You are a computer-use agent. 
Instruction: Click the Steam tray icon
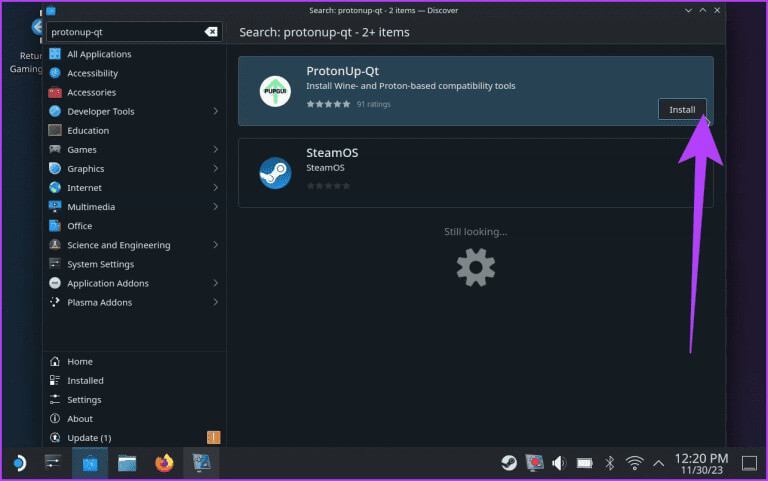click(509, 463)
